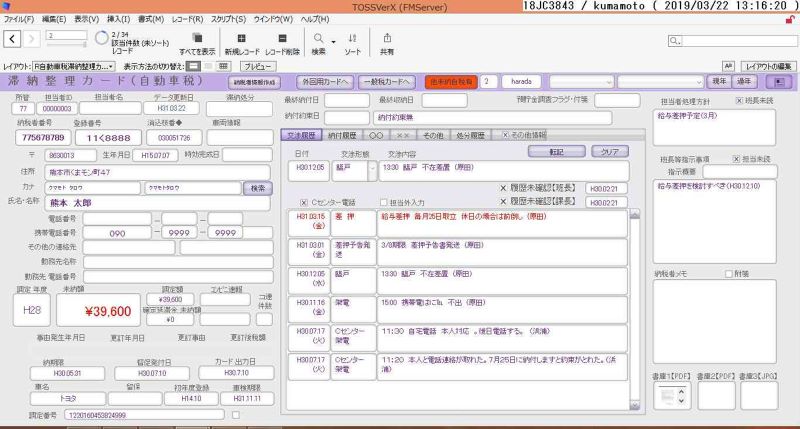Switch to the その他 tab
This screenshot has width=800, height=429.
click(433, 135)
